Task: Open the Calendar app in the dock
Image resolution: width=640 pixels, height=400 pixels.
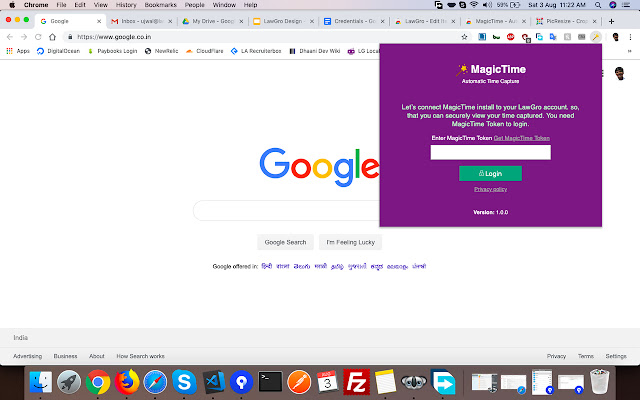Action: point(327,382)
